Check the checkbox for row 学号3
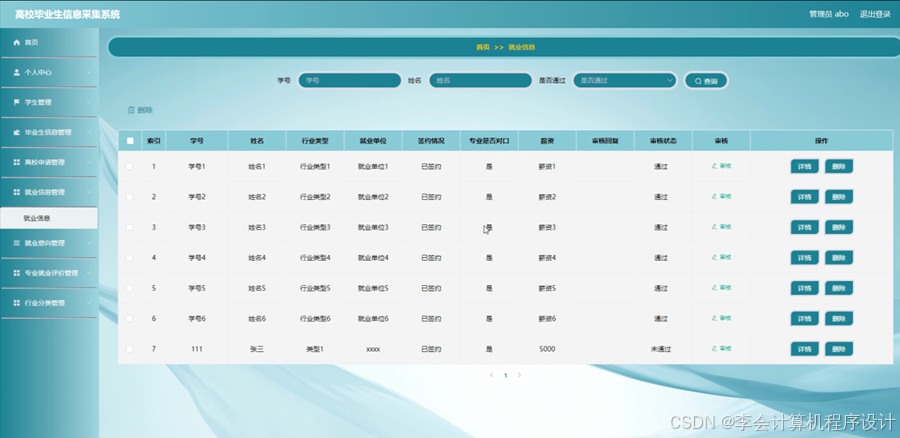 (x=129, y=227)
